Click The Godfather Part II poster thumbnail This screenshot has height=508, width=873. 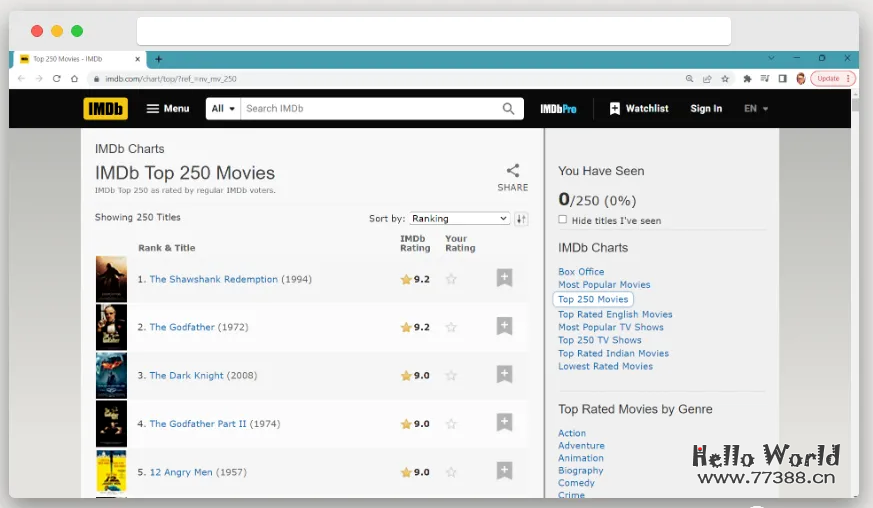(111, 423)
